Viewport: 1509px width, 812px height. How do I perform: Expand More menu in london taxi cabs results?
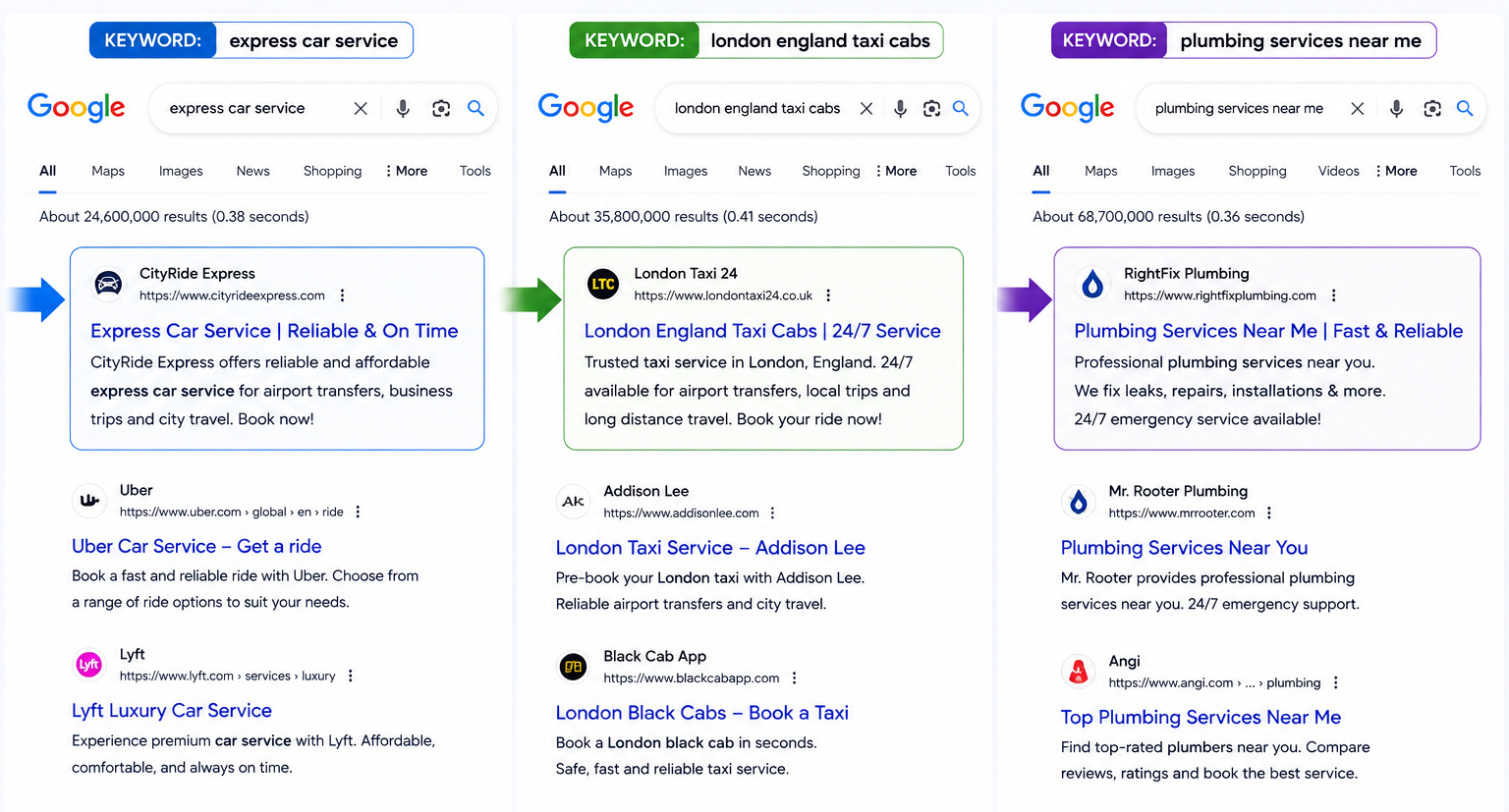point(896,171)
